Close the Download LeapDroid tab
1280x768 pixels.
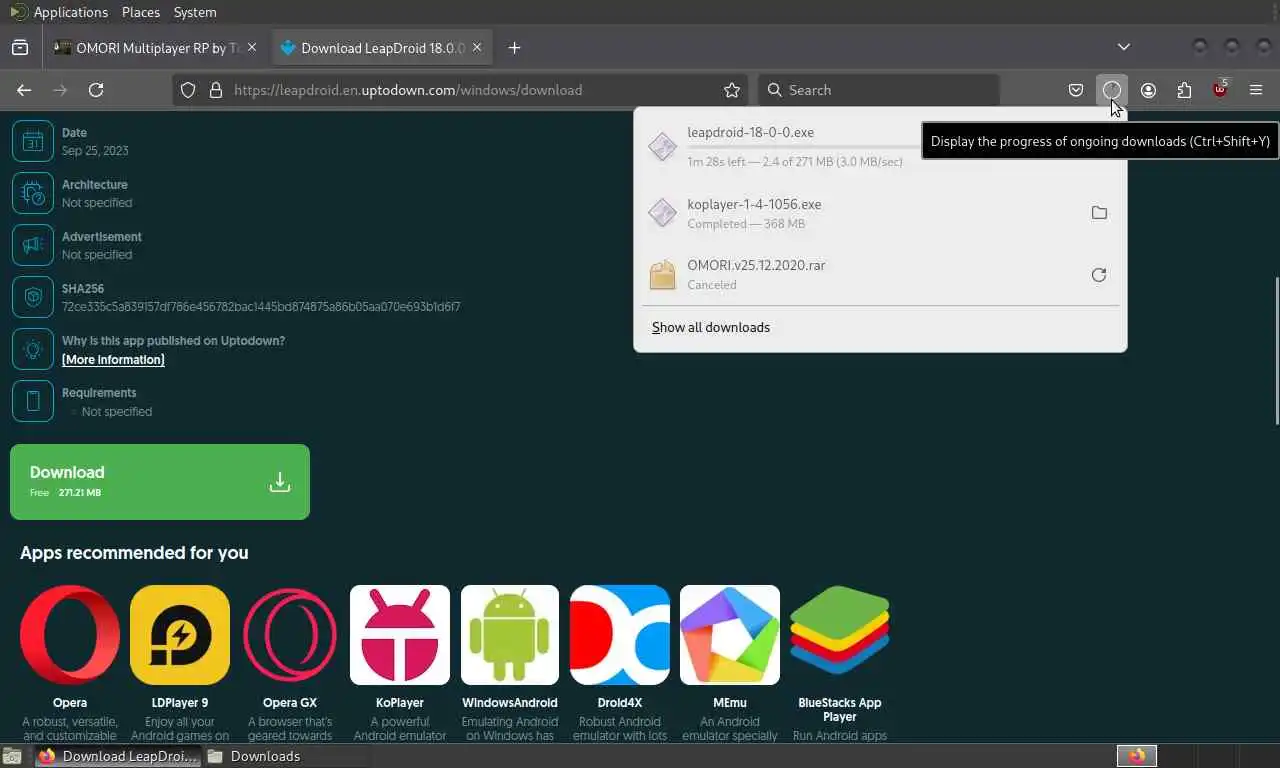(477, 47)
